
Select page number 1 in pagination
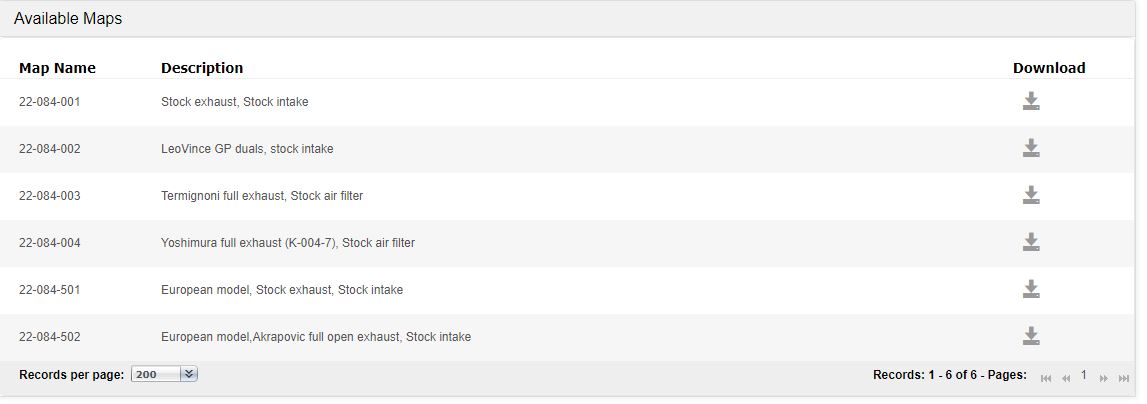1084,375
